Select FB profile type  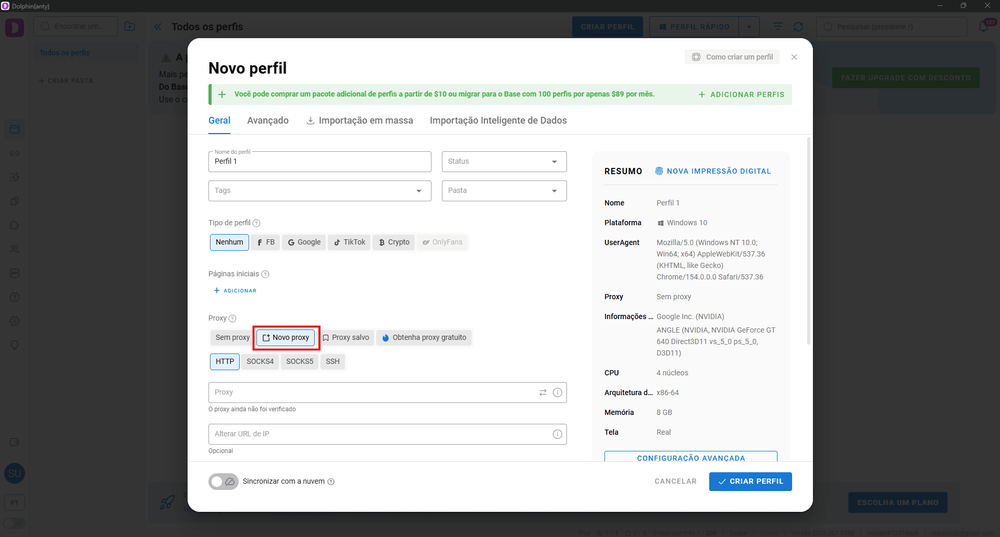pyautogui.click(x=266, y=242)
